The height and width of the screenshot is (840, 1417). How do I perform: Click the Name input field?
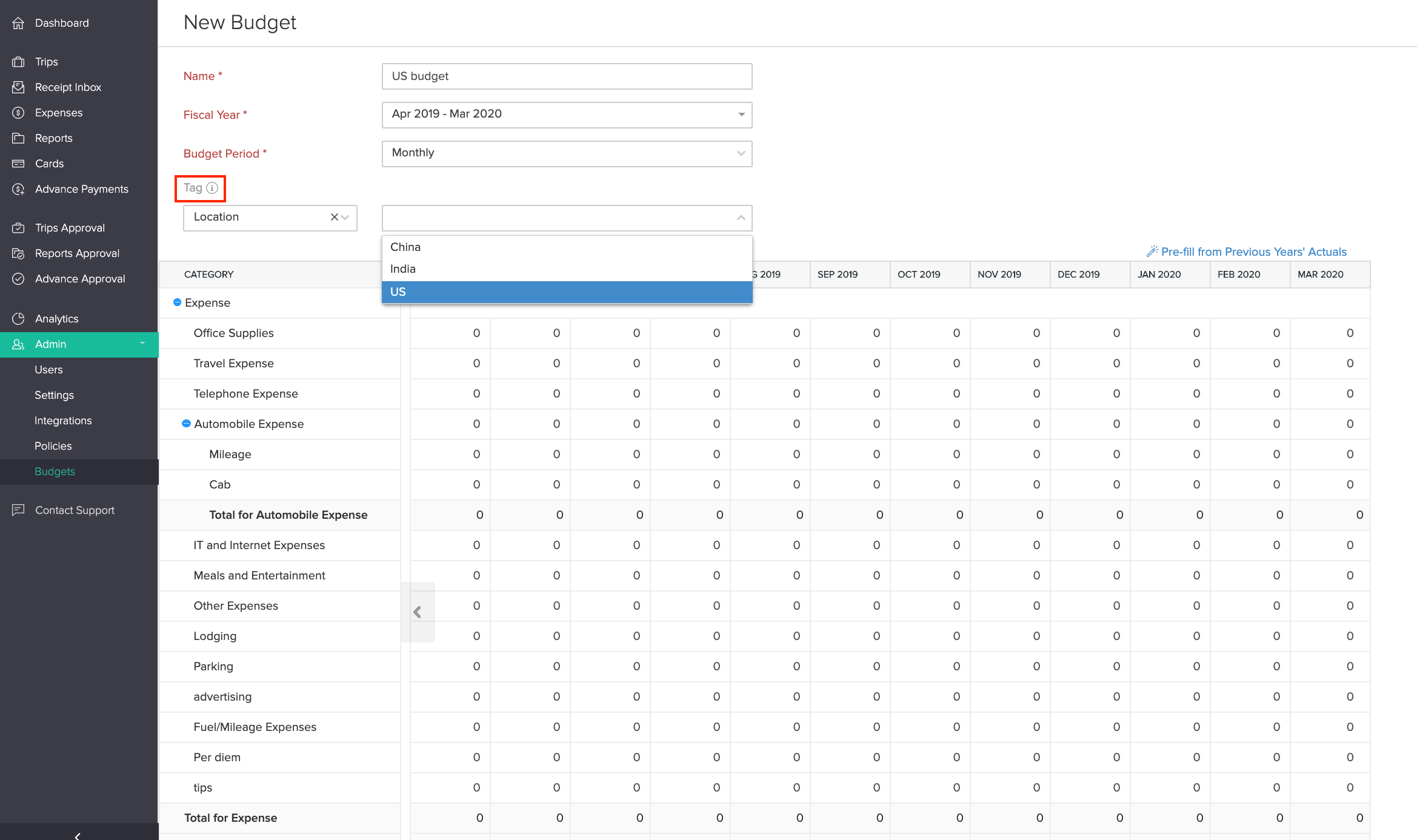click(x=567, y=76)
